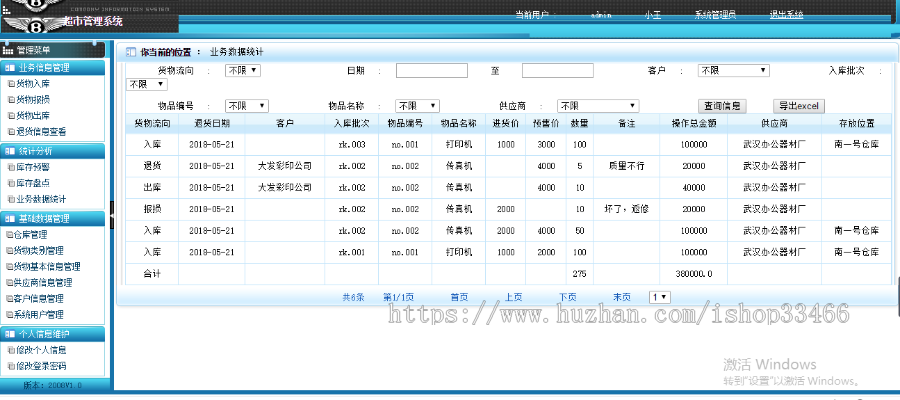Click the end date field after 至
The height and width of the screenshot is (400, 900).
(557, 71)
